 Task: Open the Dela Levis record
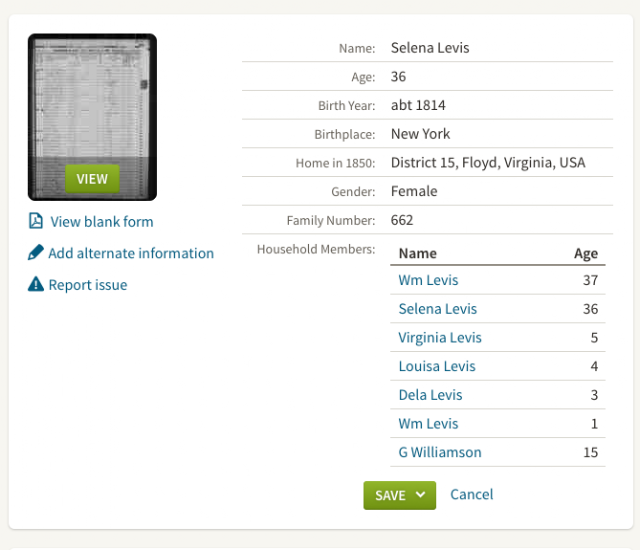[x=430, y=395]
